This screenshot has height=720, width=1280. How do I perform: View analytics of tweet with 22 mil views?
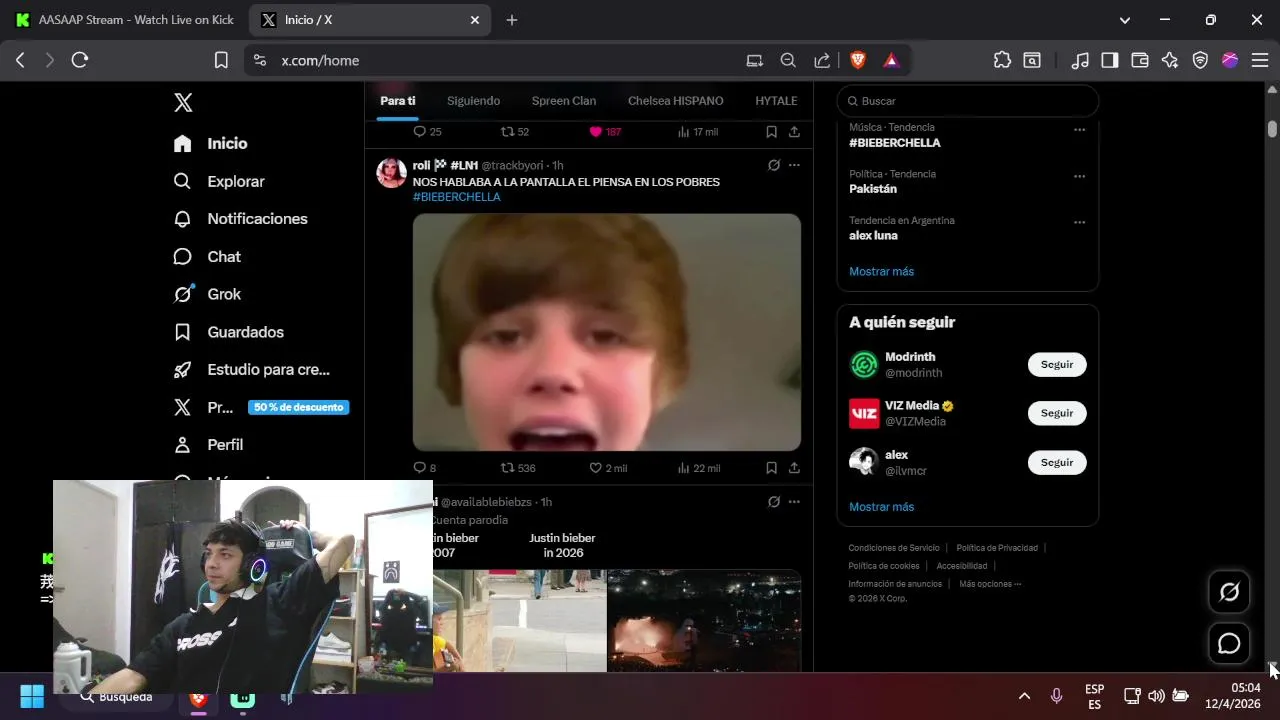699,468
